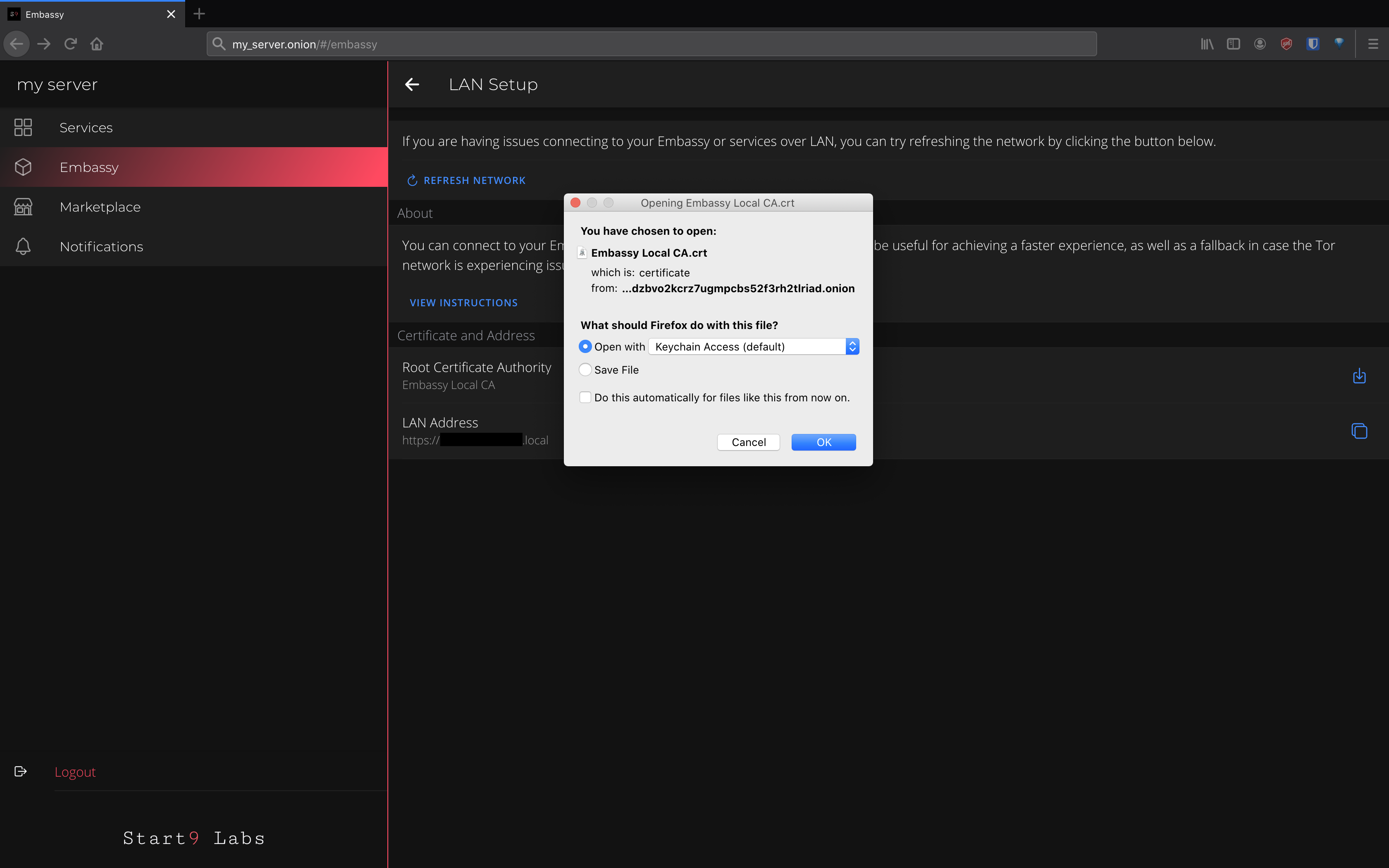
Task: Select the Save File radio option
Action: coord(585,370)
